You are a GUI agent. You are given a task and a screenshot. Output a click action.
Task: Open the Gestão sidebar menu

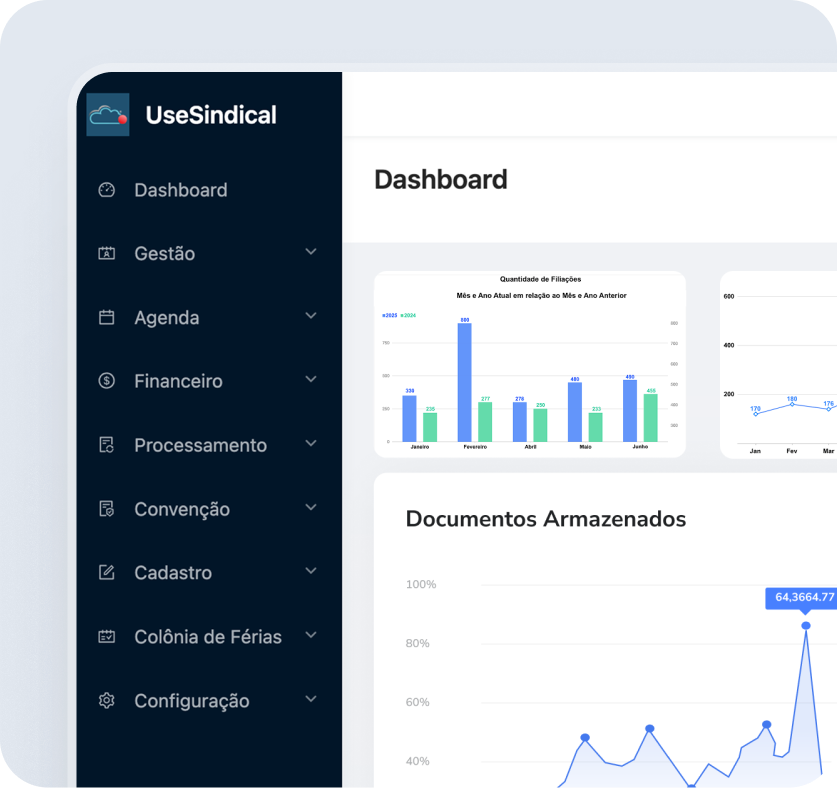click(209, 254)
